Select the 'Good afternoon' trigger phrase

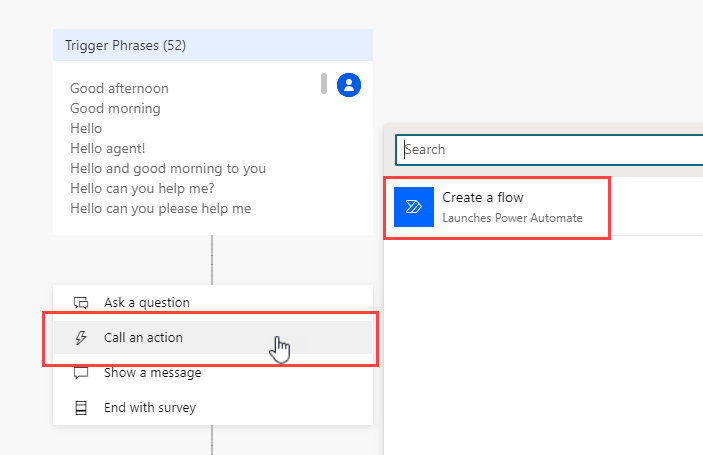pos(119,89)
